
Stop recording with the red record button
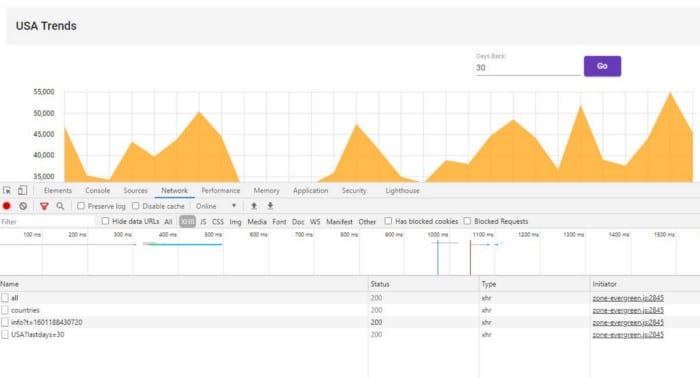pos(6,206)
